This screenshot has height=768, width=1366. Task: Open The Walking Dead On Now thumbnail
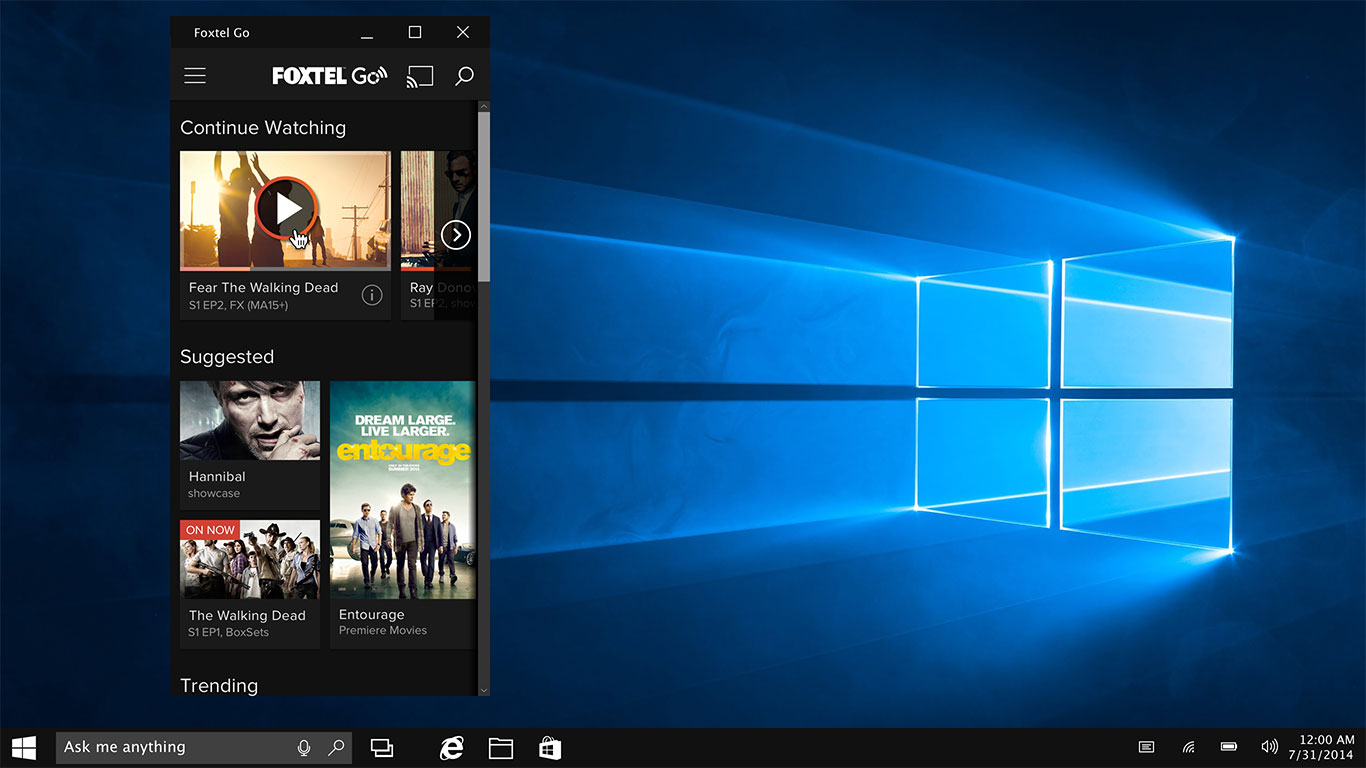coord(250,558)
